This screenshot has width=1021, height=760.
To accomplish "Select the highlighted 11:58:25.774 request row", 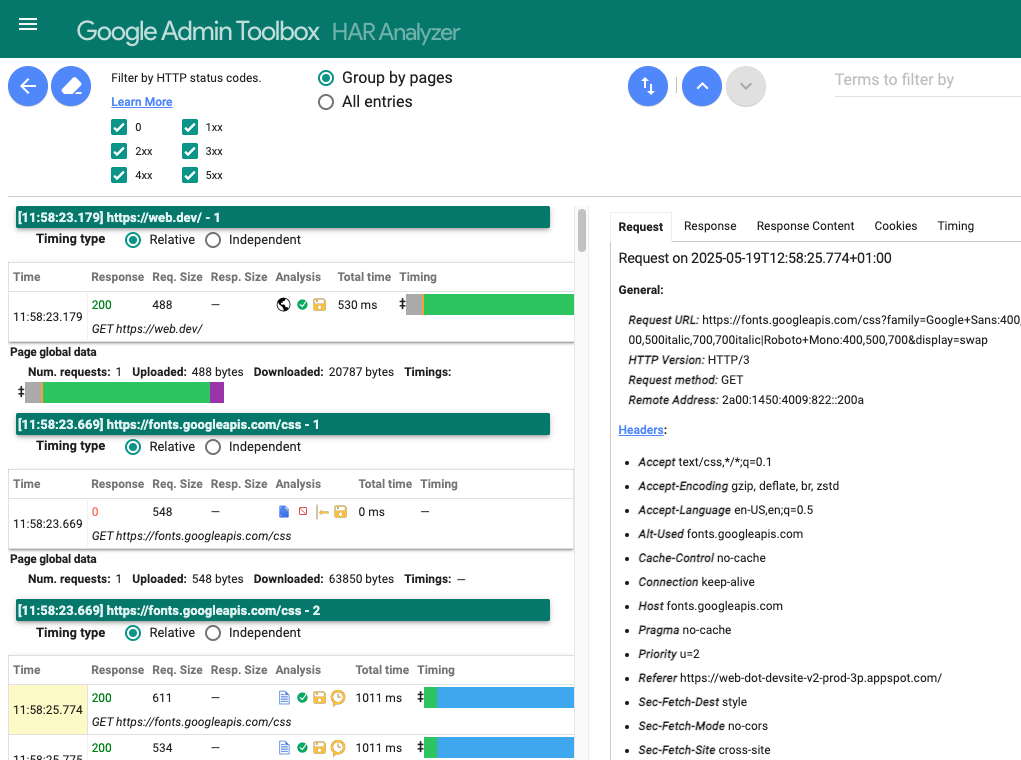I will [291, 710].
